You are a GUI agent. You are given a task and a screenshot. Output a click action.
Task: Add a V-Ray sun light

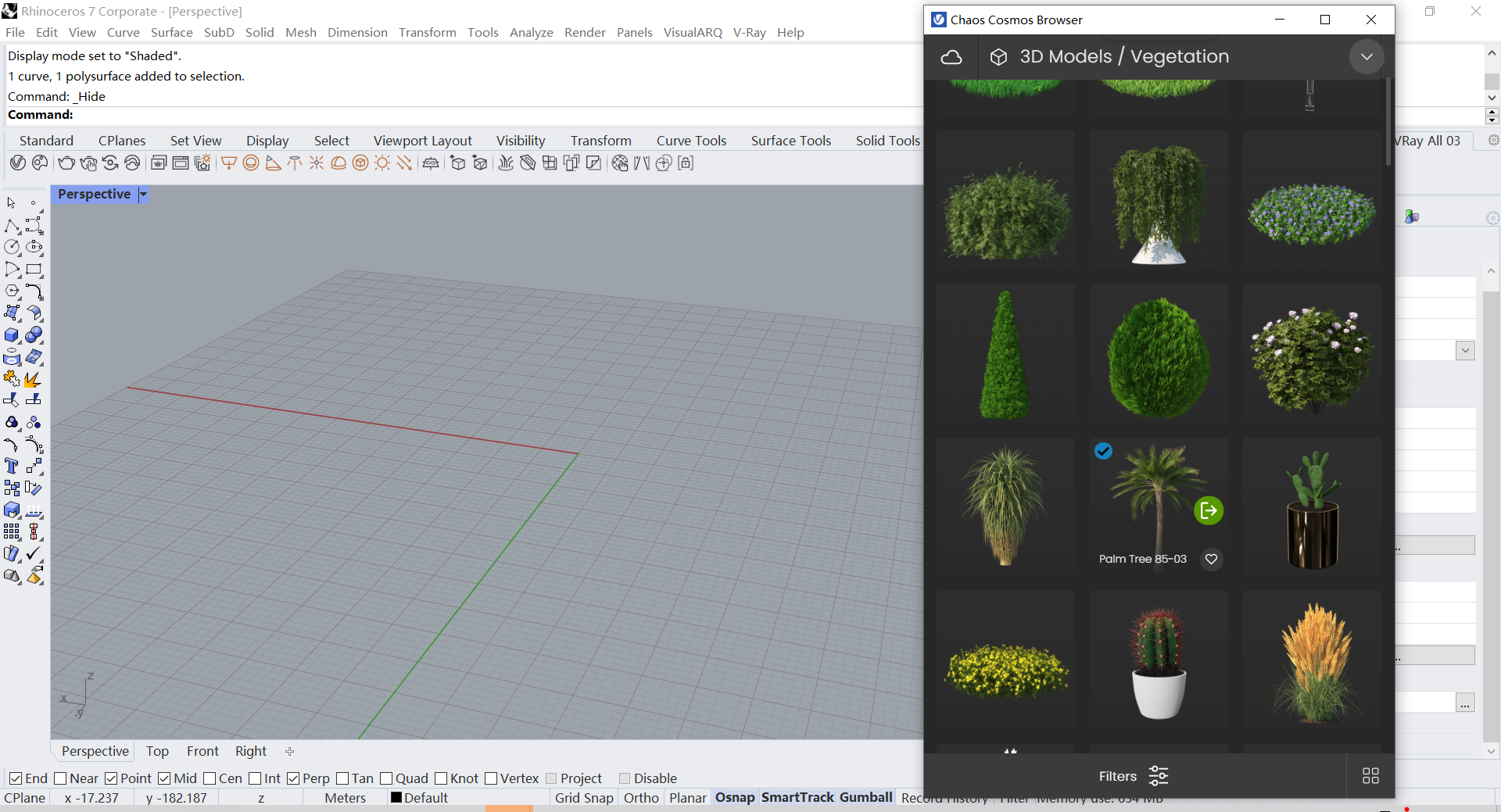tap(382, 163)
